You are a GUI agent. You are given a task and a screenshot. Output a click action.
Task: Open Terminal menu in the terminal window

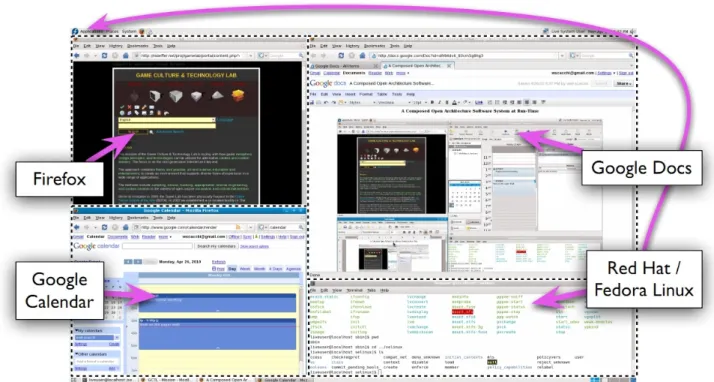point(355,290)
